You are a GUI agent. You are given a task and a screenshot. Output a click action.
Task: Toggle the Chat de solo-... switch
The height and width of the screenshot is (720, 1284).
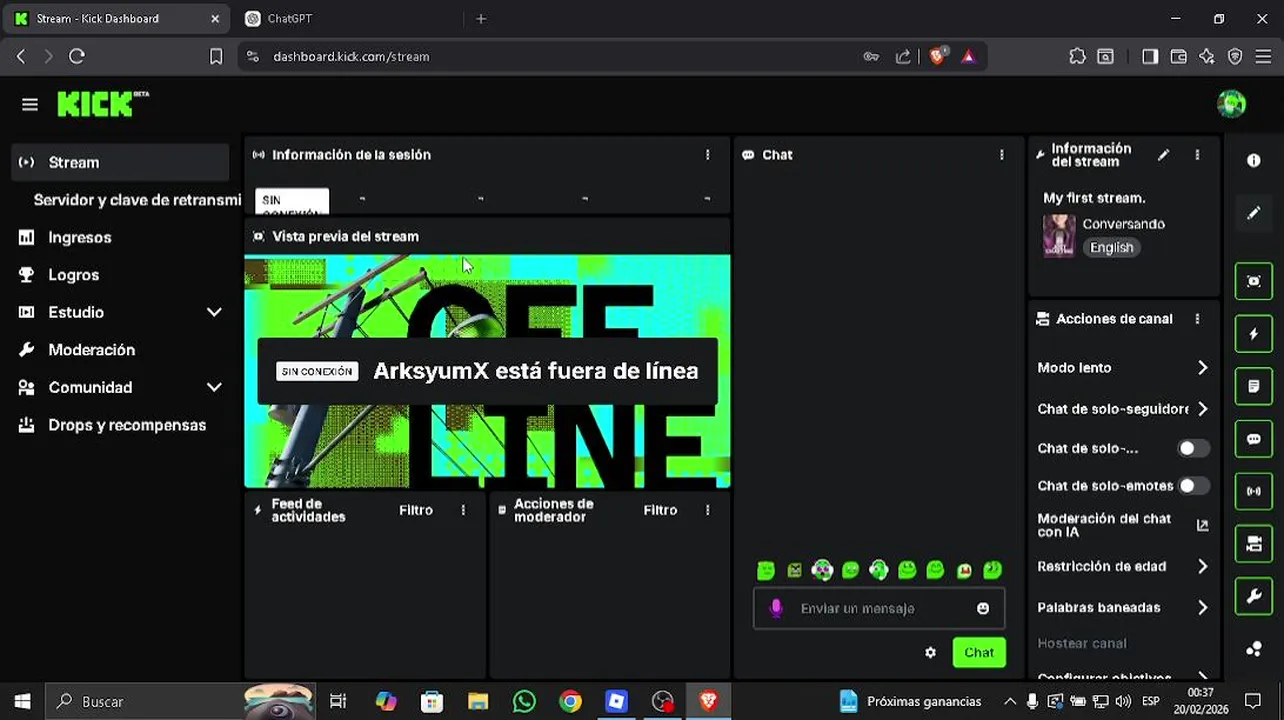(x=1192, y=448)
